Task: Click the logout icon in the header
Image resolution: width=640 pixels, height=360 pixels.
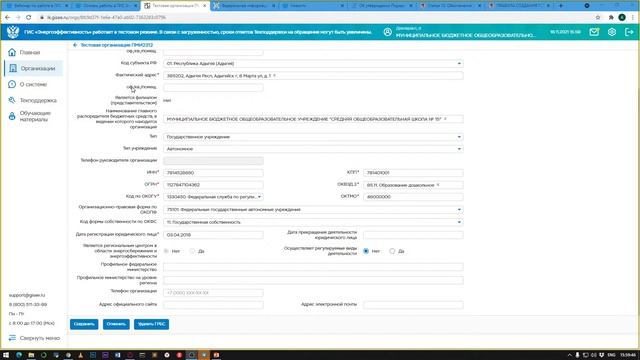Action: click(629, 32)
